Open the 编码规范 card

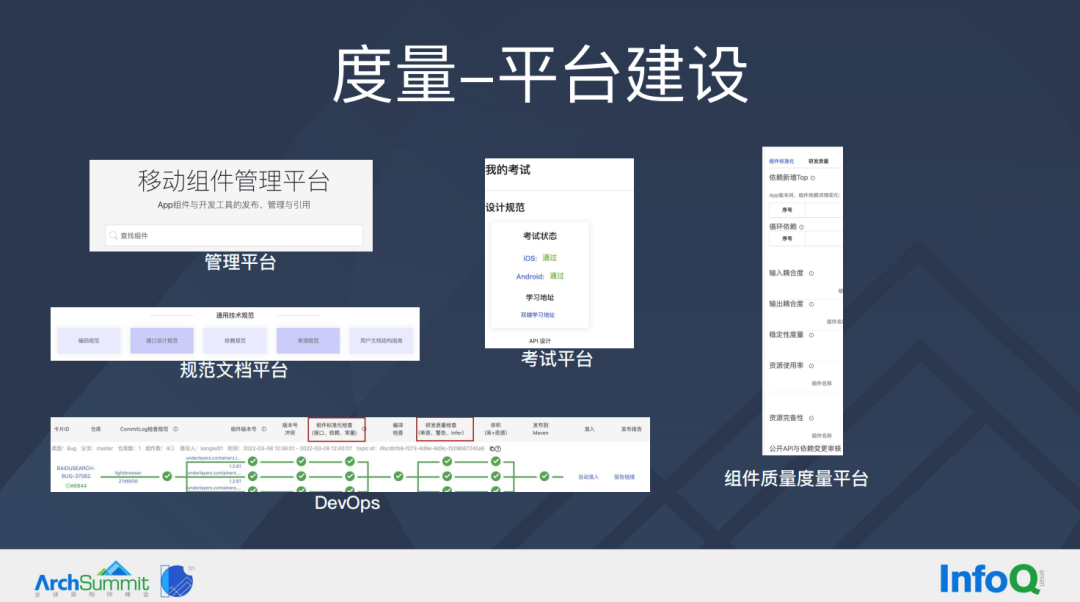coord(89,341)
